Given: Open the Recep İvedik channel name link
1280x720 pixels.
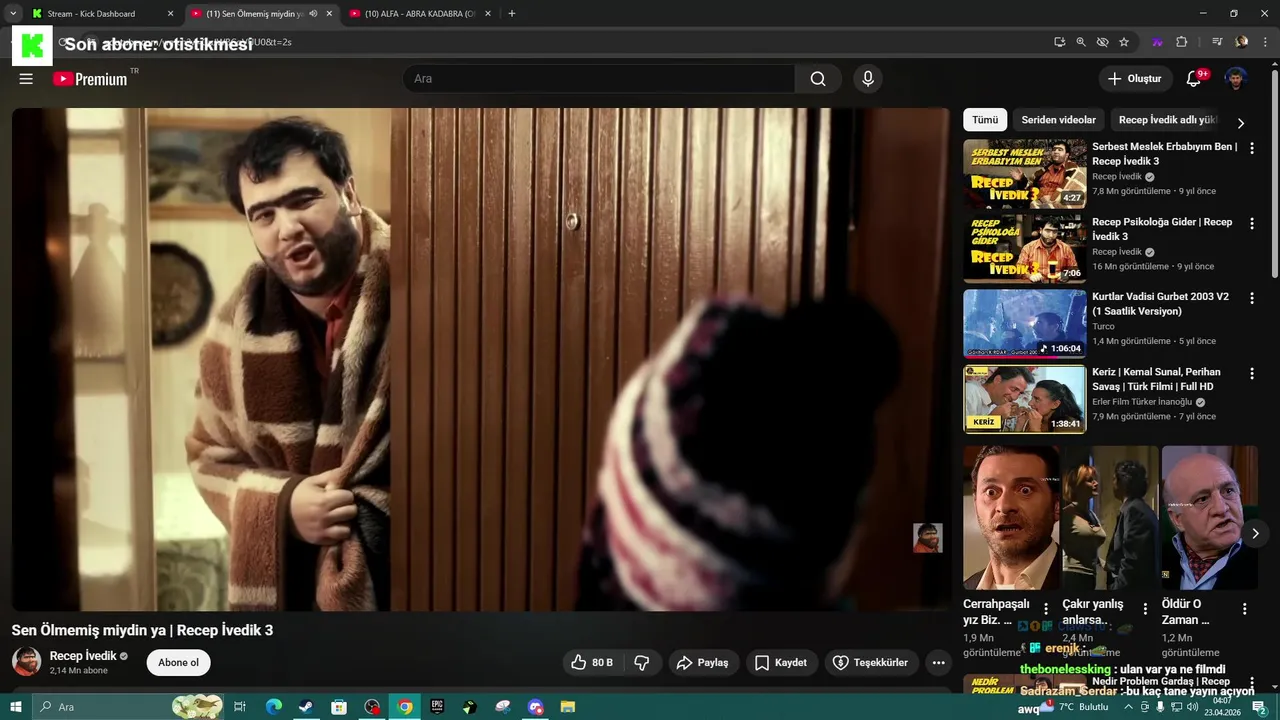Looking at the screenshot, I should (83, 656).
